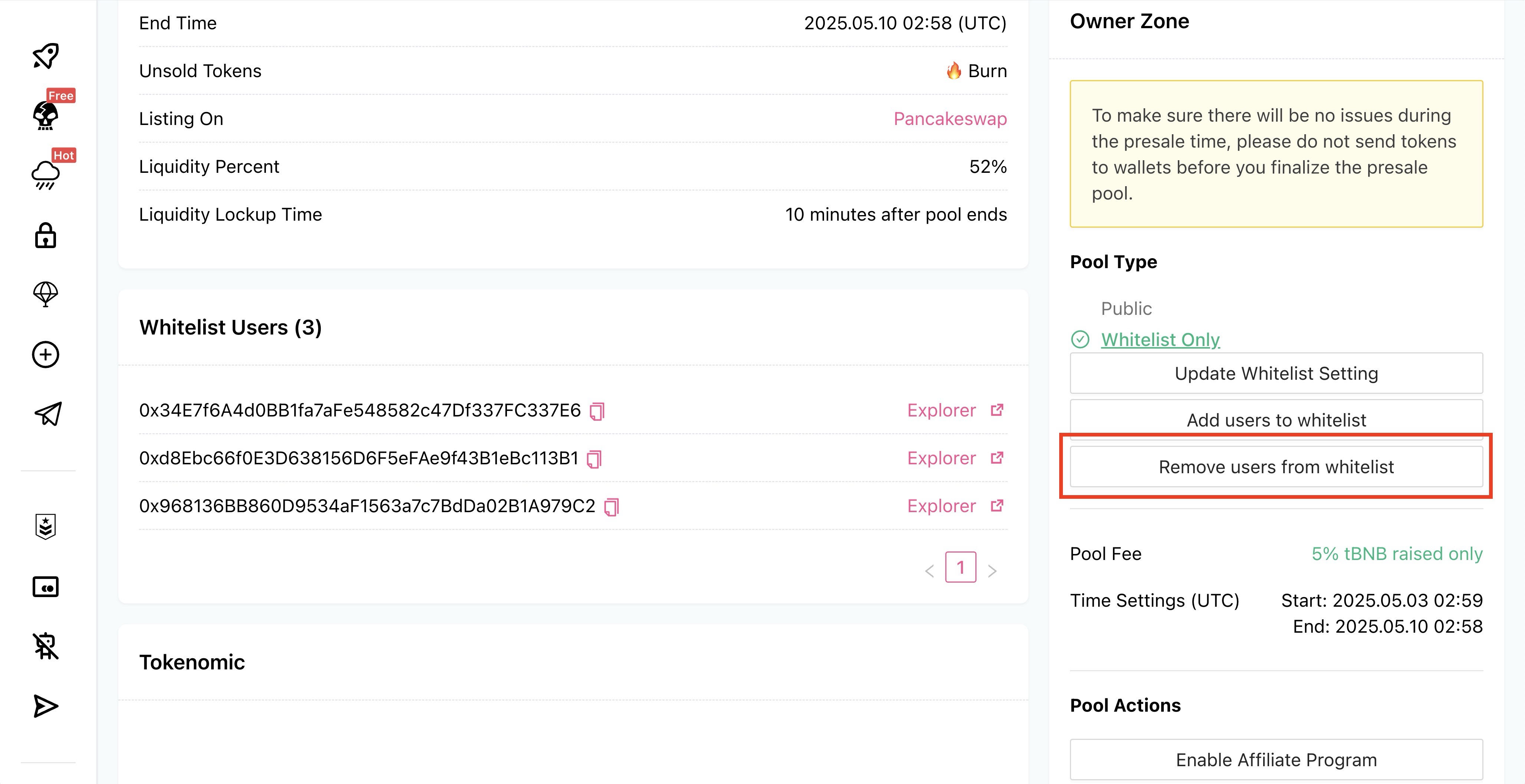Viewport: 1525px width, 784px height.
Task: Open the rocket launchpad sidebar icon
Action: (46, 56)
